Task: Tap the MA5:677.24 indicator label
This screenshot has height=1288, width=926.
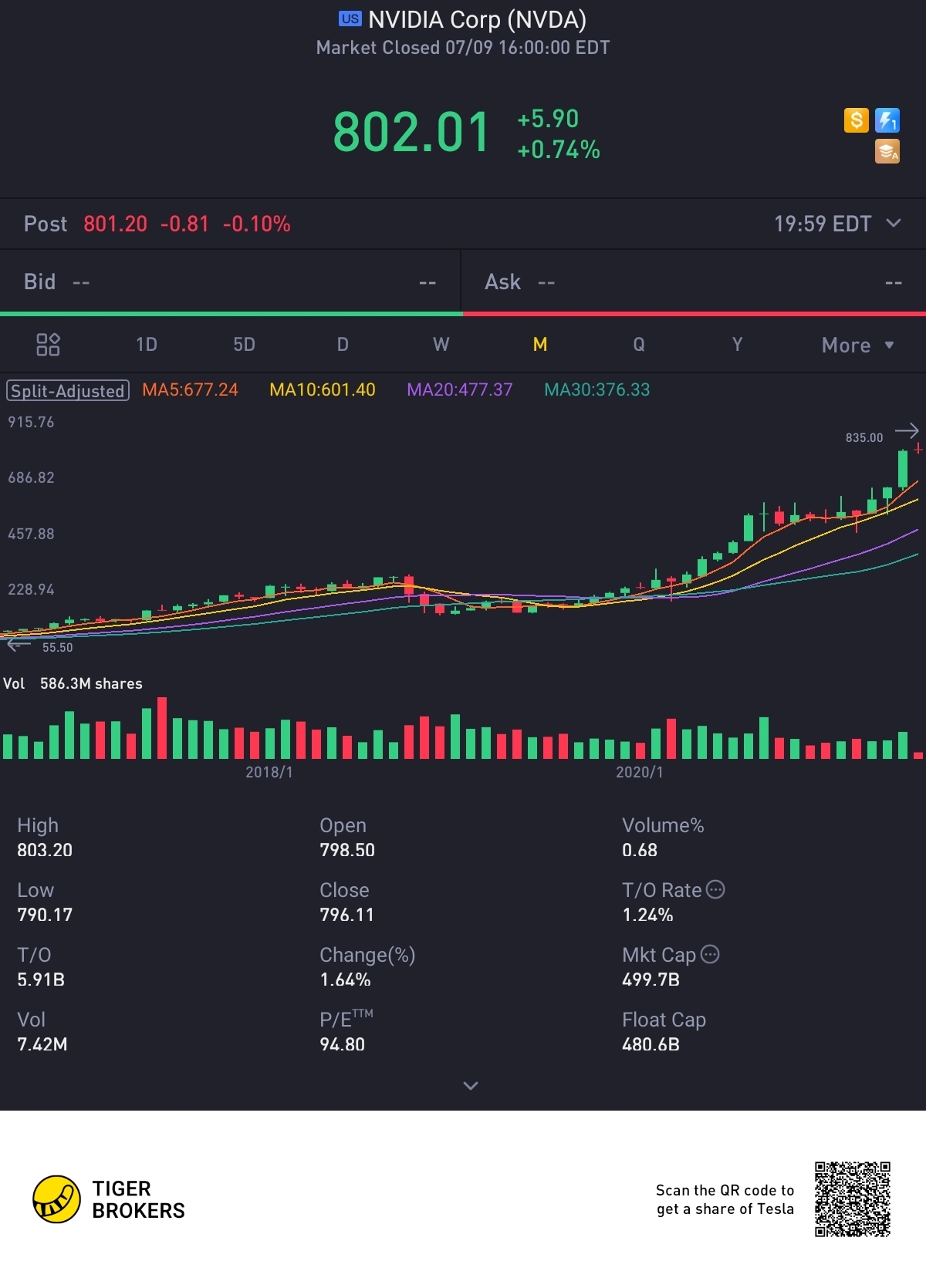Action: [x=190, y=389]
